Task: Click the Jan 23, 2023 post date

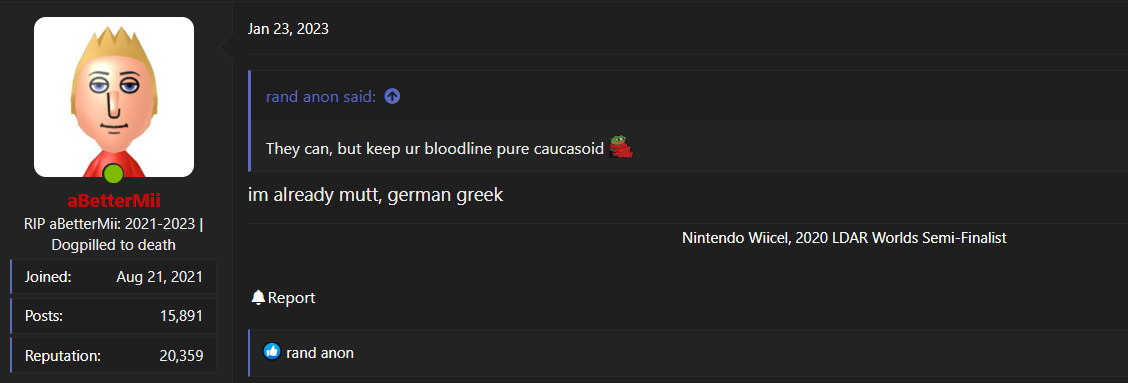Action: [x=288, y=29]
